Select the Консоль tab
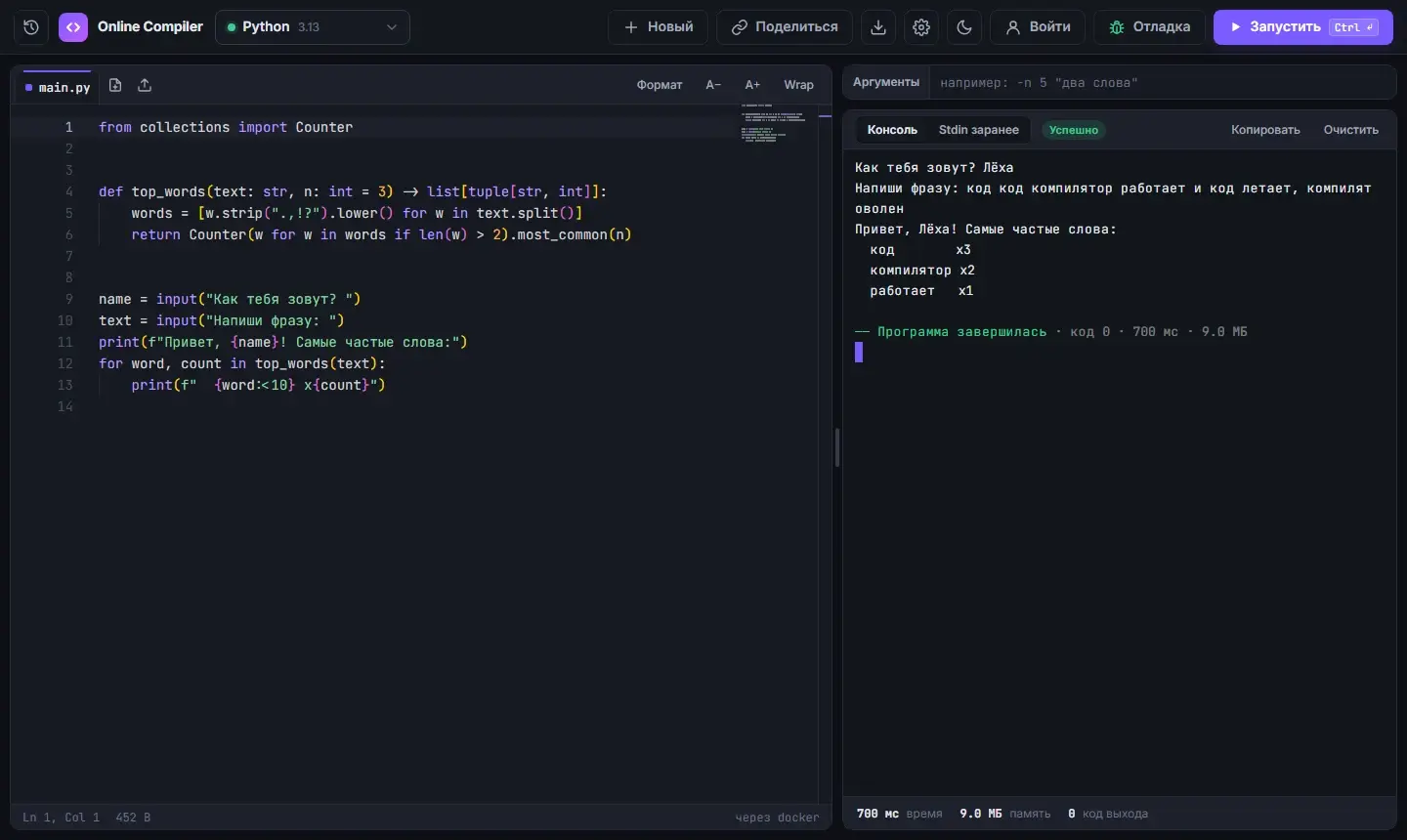Image resolution: width=1407 pixels, height=840 pixels. pyautogui.click(x=892, y=130)
